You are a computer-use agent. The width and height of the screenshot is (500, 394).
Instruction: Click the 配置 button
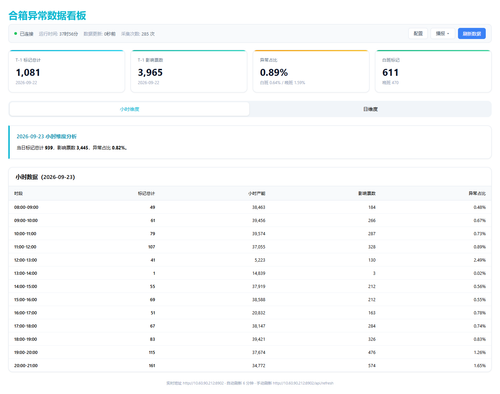pyautogui.click(x=418, y=34)
